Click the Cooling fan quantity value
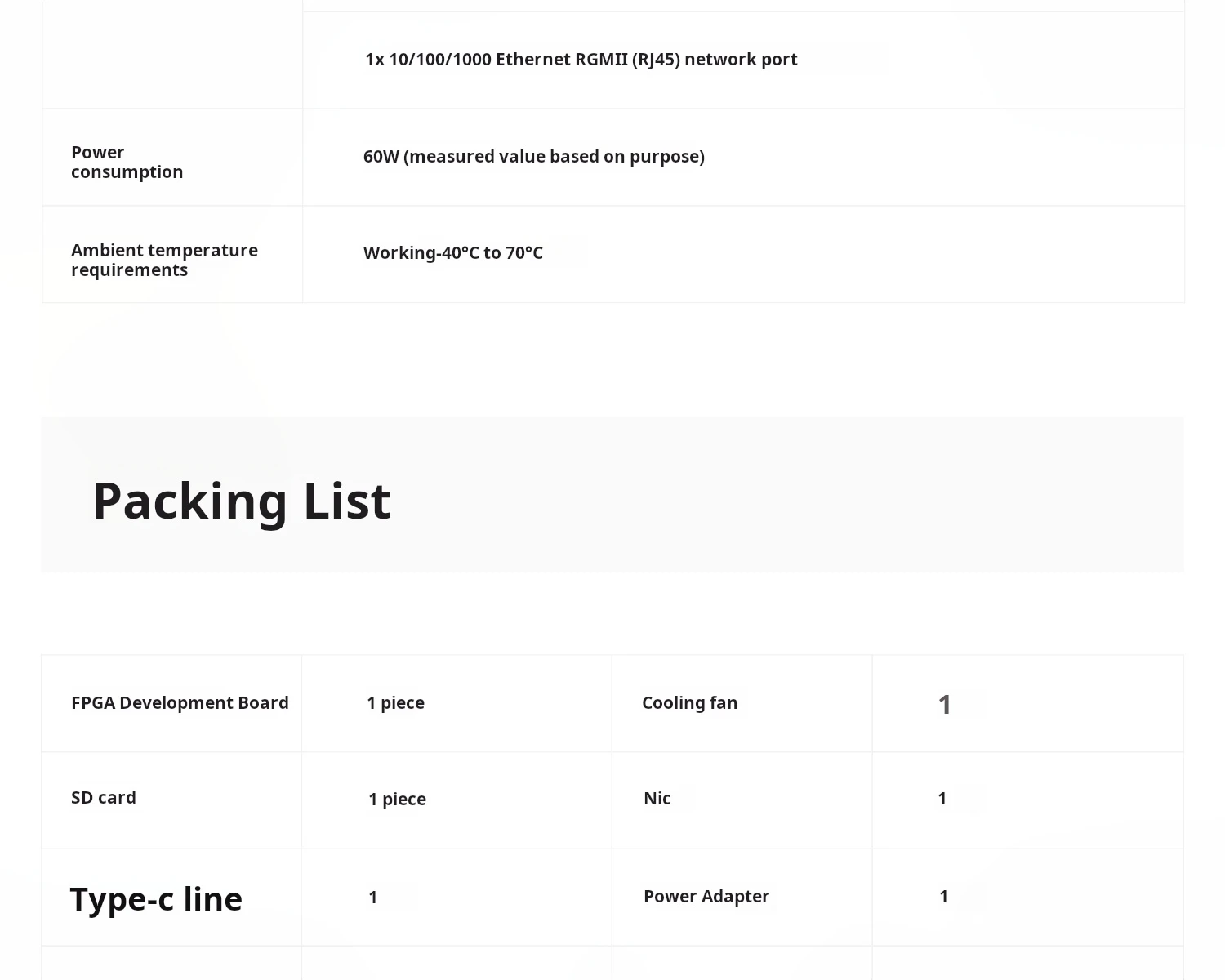Viewport: 1225px width, 980px height. tap(944, 704)
